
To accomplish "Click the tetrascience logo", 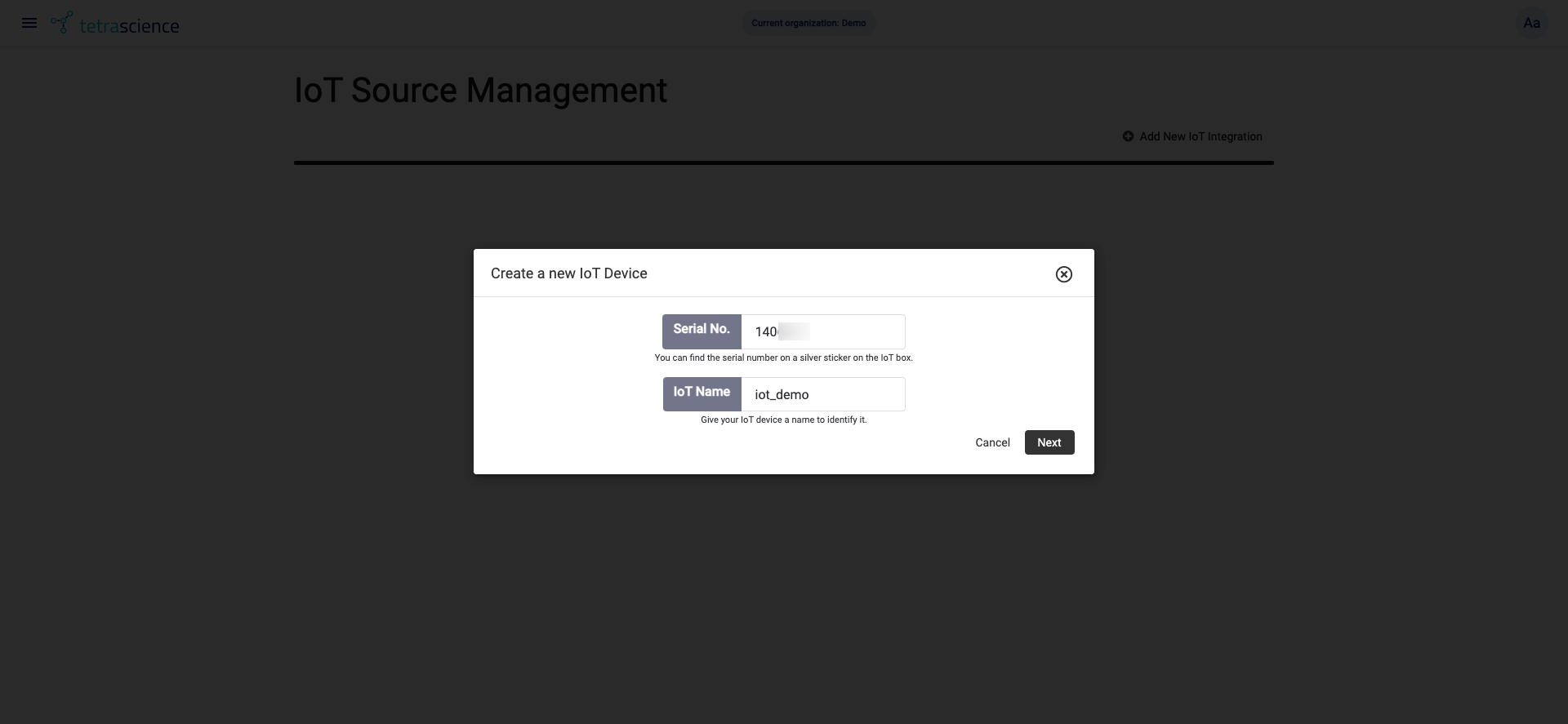I will point(115,24).
